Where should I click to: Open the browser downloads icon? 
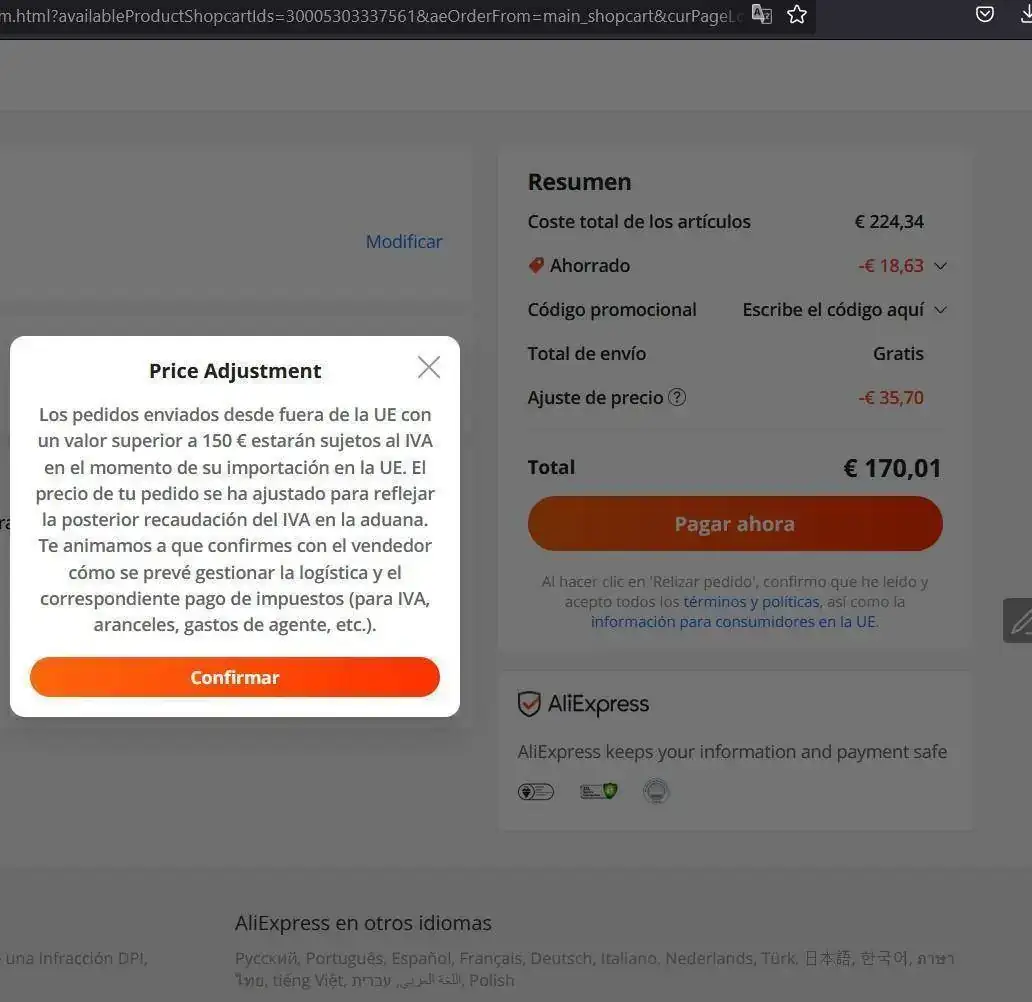coord(1025,14)
